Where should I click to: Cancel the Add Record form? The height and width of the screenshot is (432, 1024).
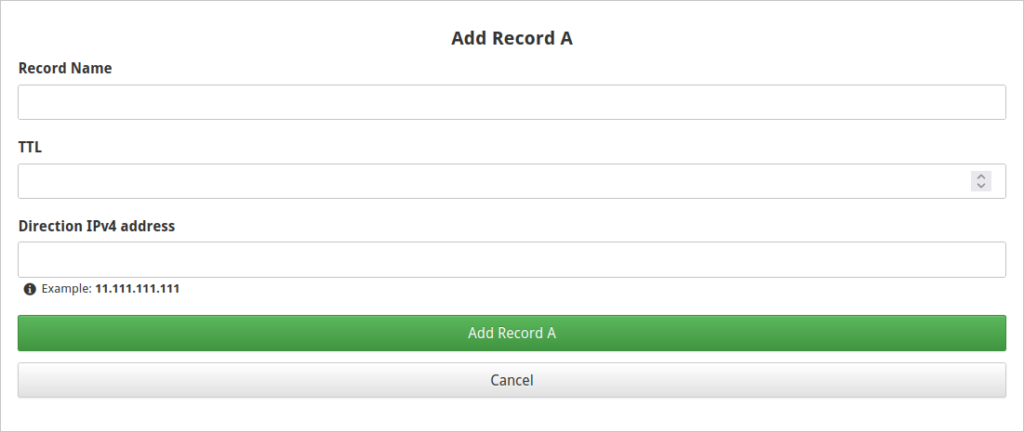(511, 380)
